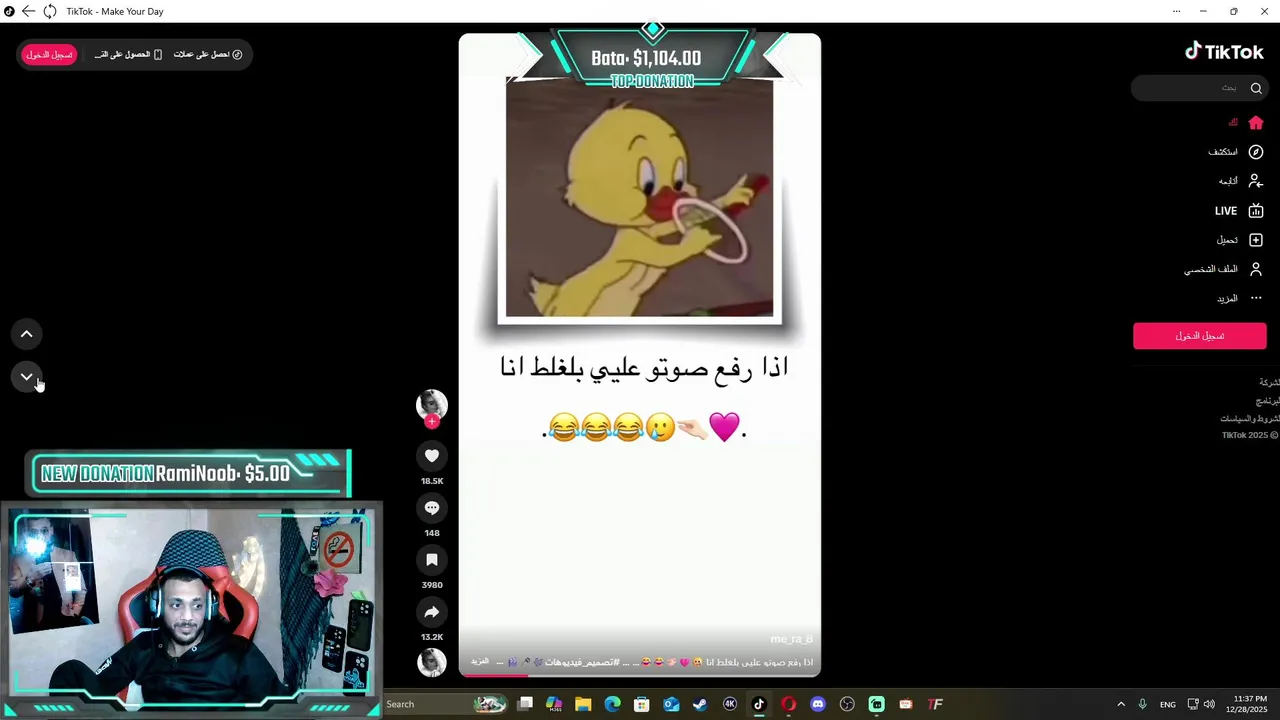This screenshot has height=720, width=1280.
Task: Seek using the video progress bar
Action: (640, 675)
